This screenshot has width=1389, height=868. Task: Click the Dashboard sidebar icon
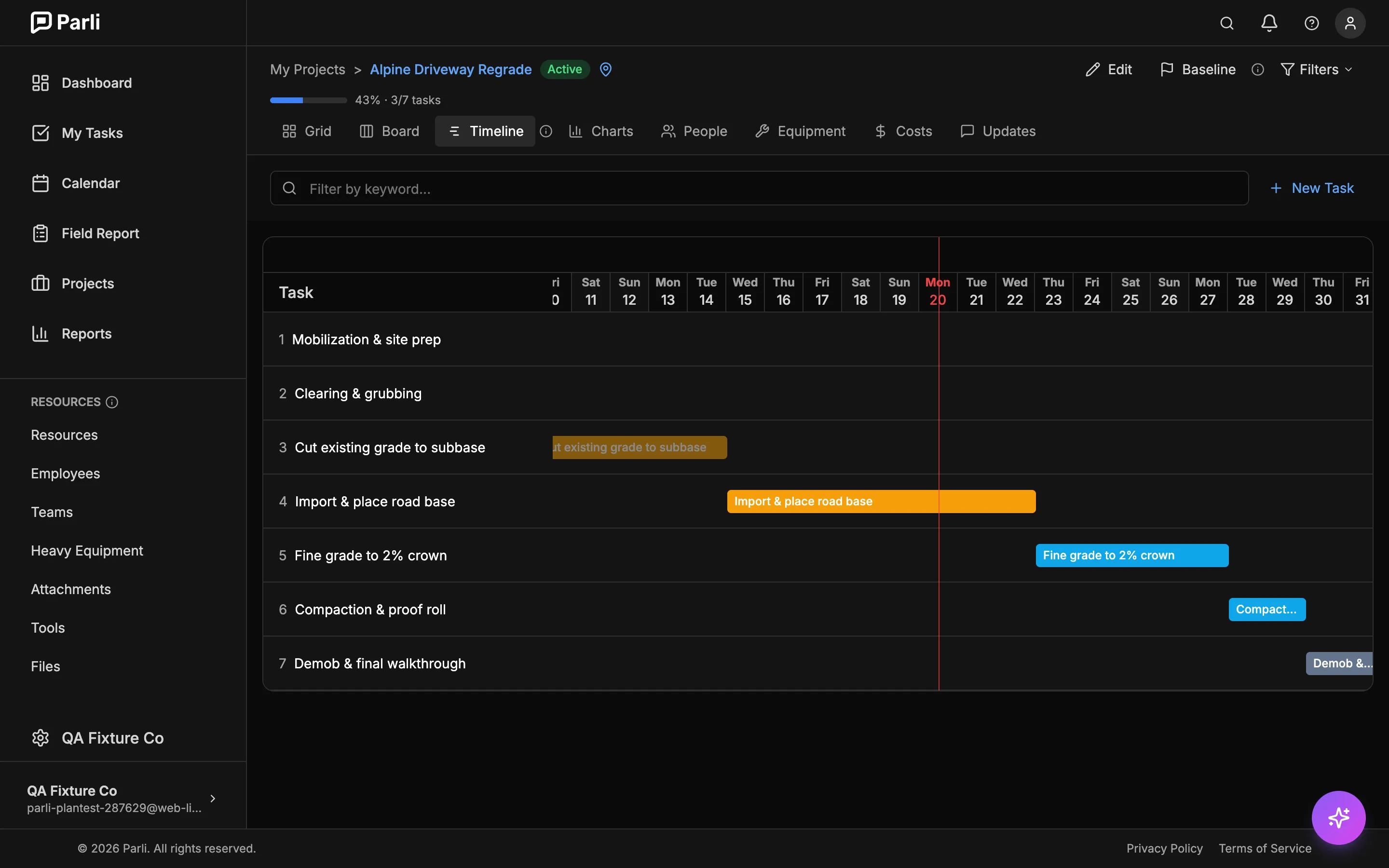click(x=40, y=82)
